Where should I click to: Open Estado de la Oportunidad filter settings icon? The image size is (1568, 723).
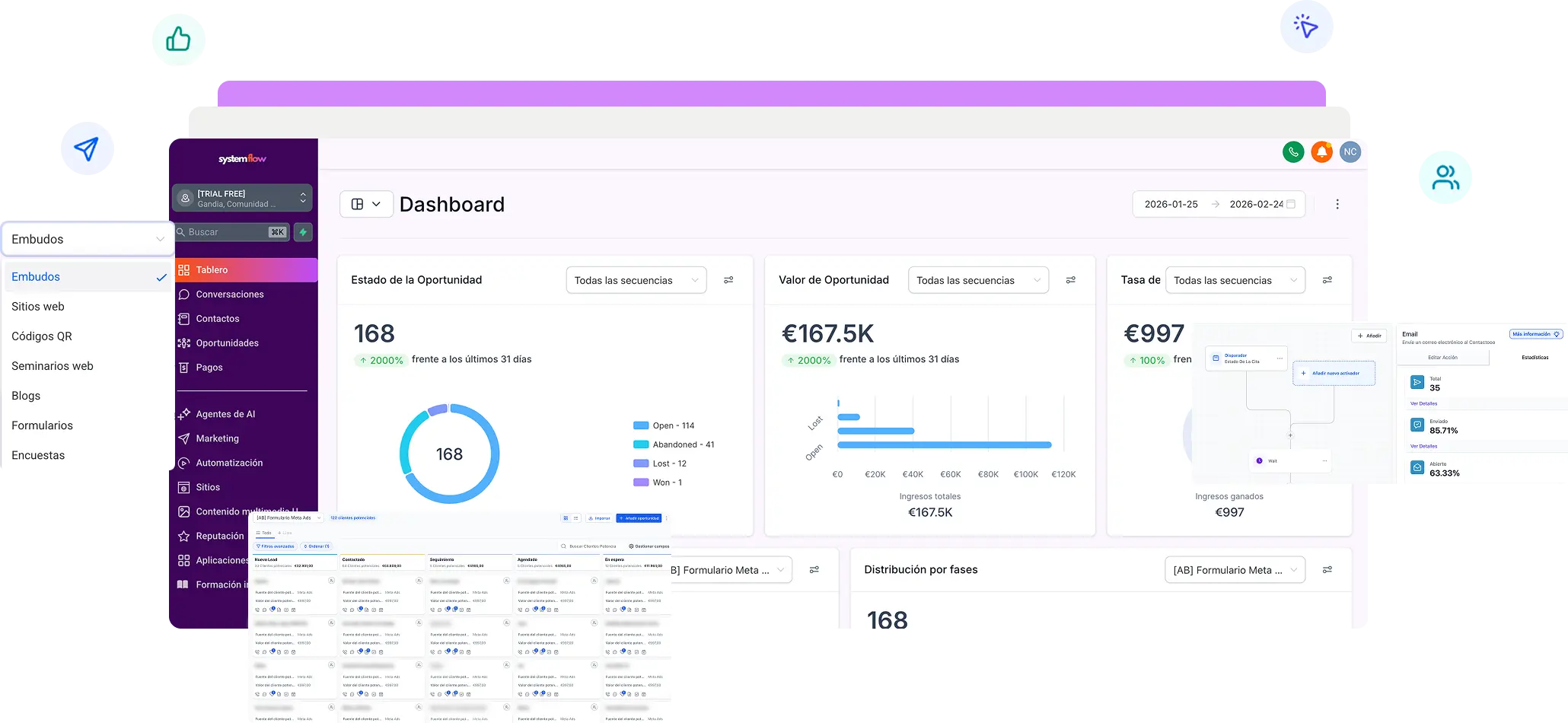click(728, 280)
